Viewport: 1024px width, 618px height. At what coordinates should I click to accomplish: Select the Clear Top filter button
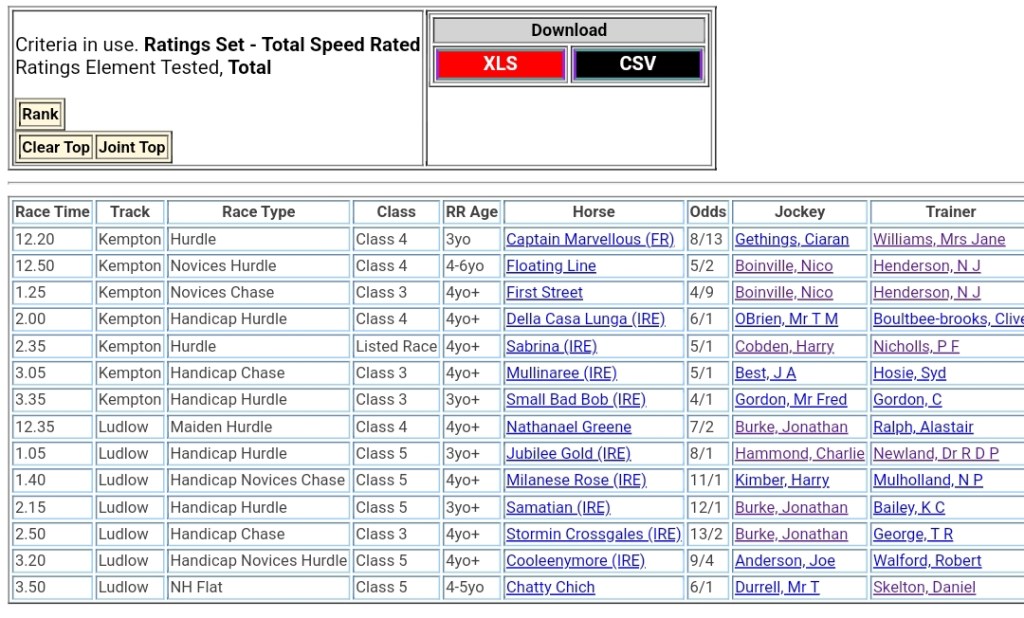[56, 147]
